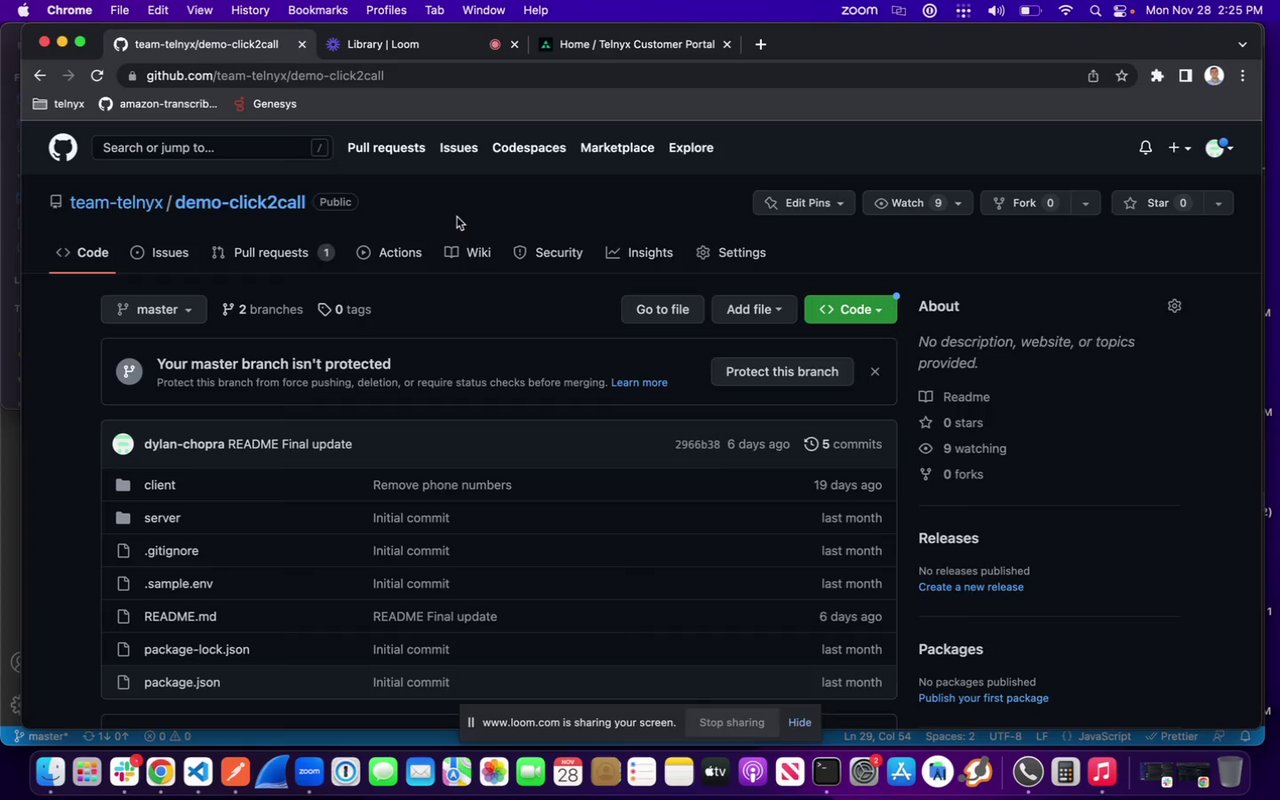Click the About settings gear icon
Image resolution: width=1280 pixels, height=800 pixels.
click(1174, 306)
